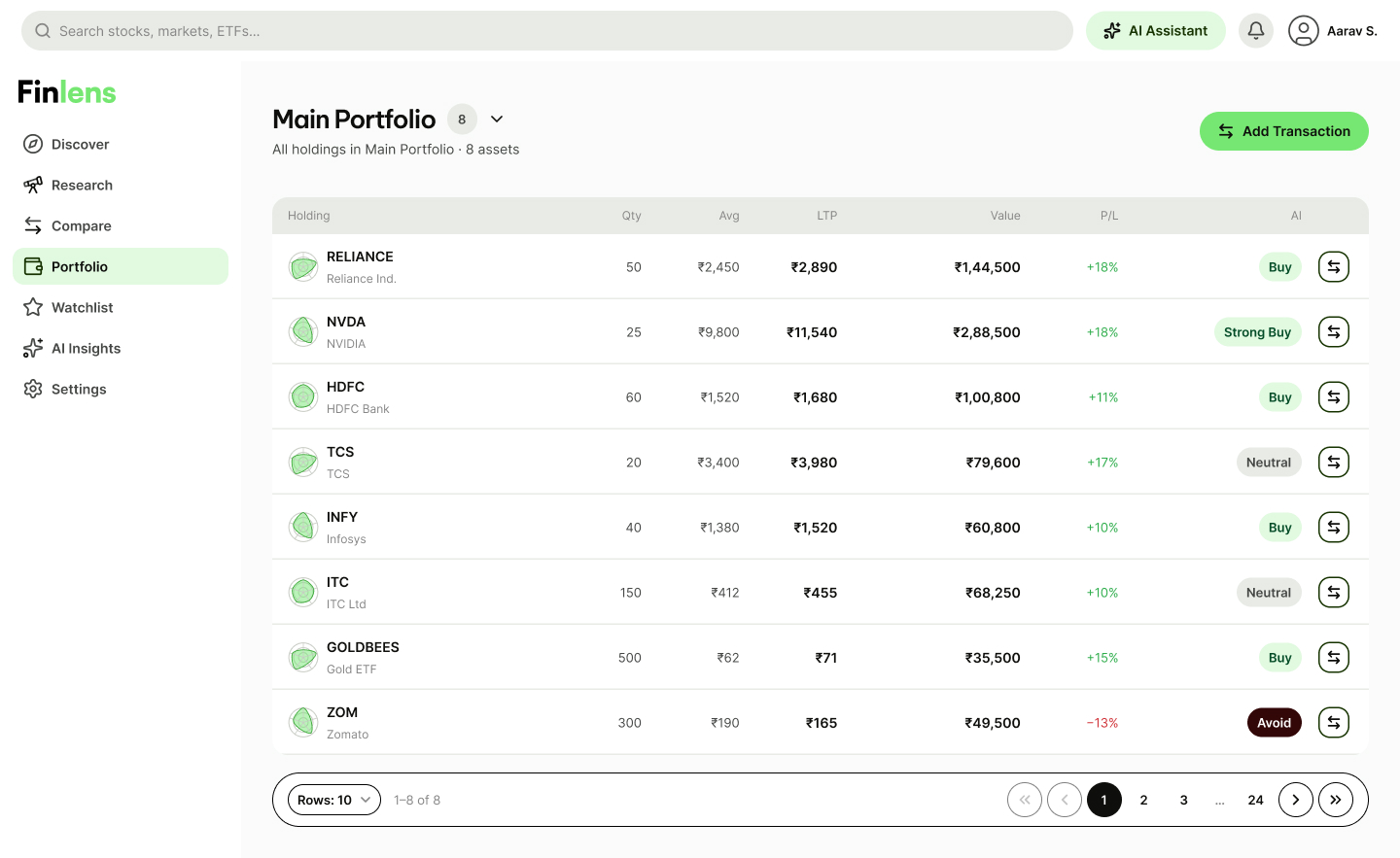Click transaction icon for RELIANCE row

click(1334, 266)
